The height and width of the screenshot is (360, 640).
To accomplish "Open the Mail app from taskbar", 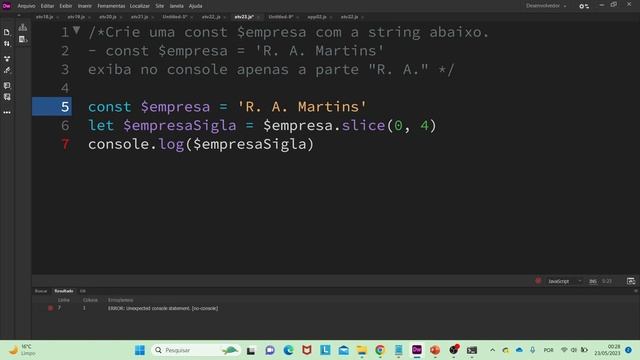I will coord(344,350).
